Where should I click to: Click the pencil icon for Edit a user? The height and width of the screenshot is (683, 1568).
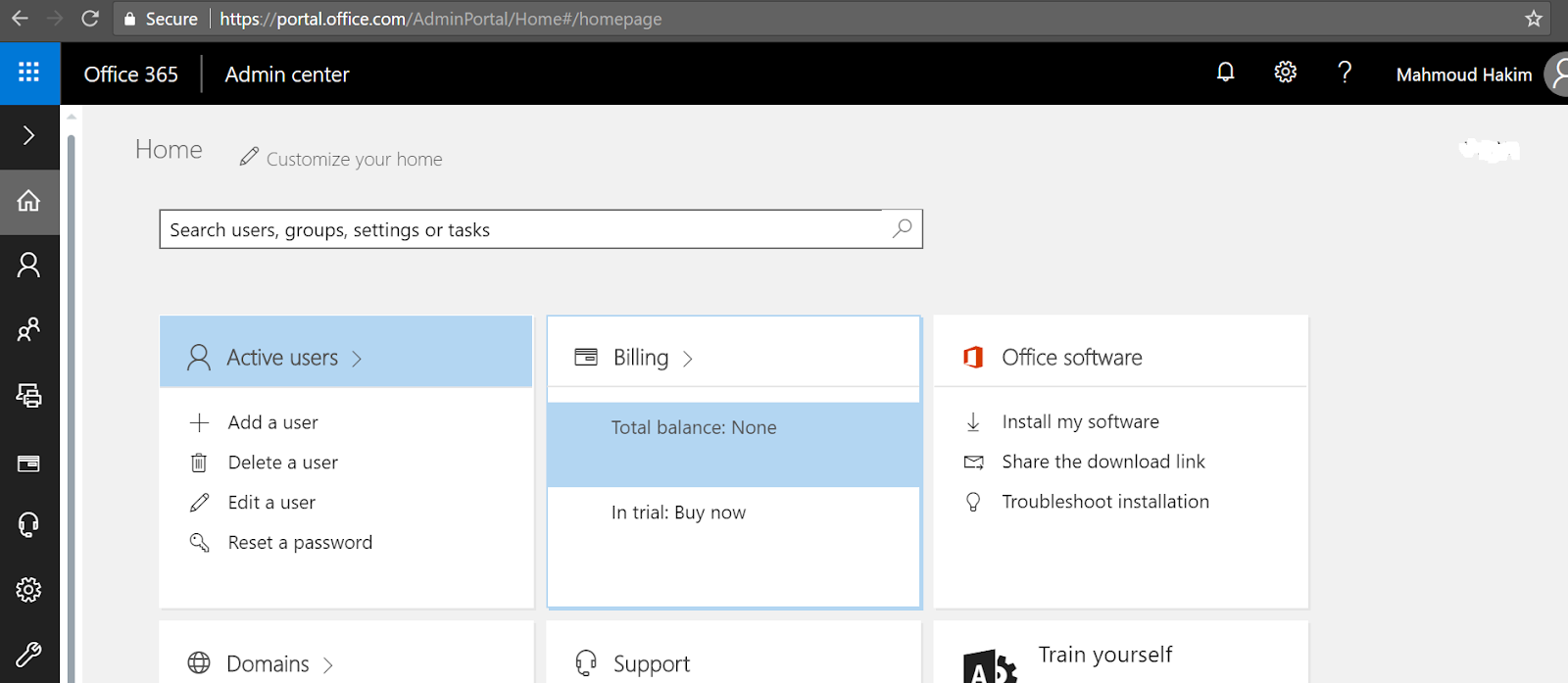(x=199, y=503)
